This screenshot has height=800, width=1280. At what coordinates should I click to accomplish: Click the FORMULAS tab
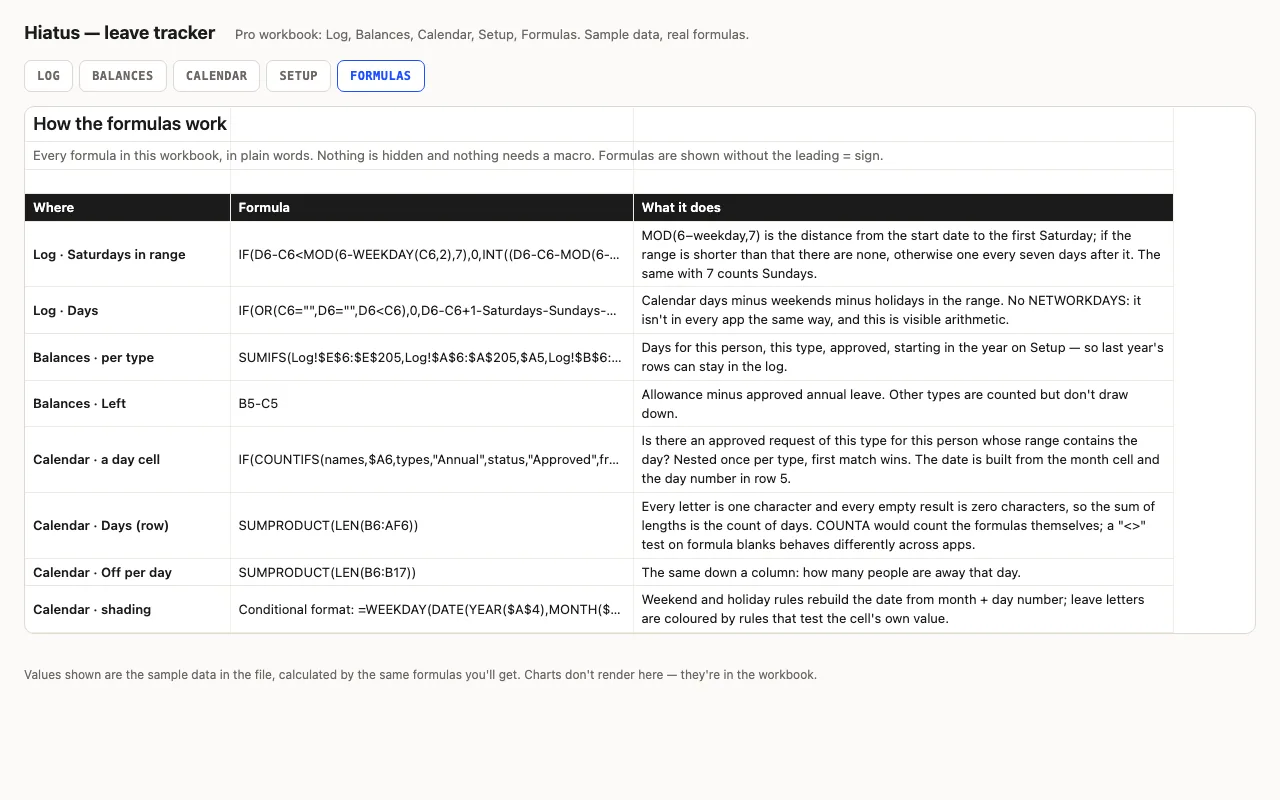[381, 76]
